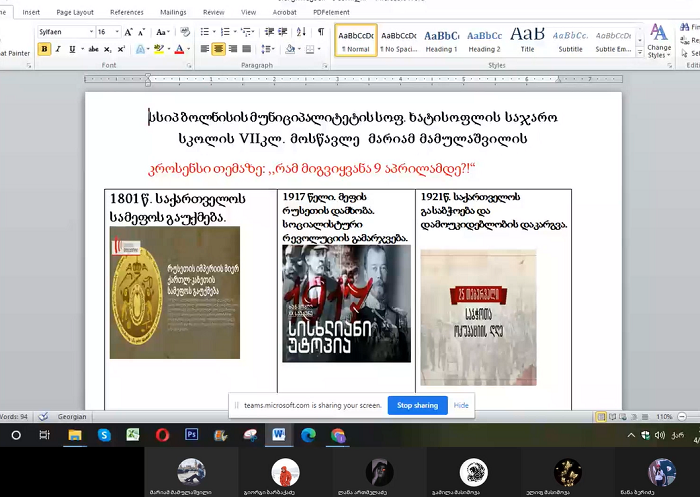Open the line spacing dropdown
The image size is (700, 497).
(x=268, y=49)
